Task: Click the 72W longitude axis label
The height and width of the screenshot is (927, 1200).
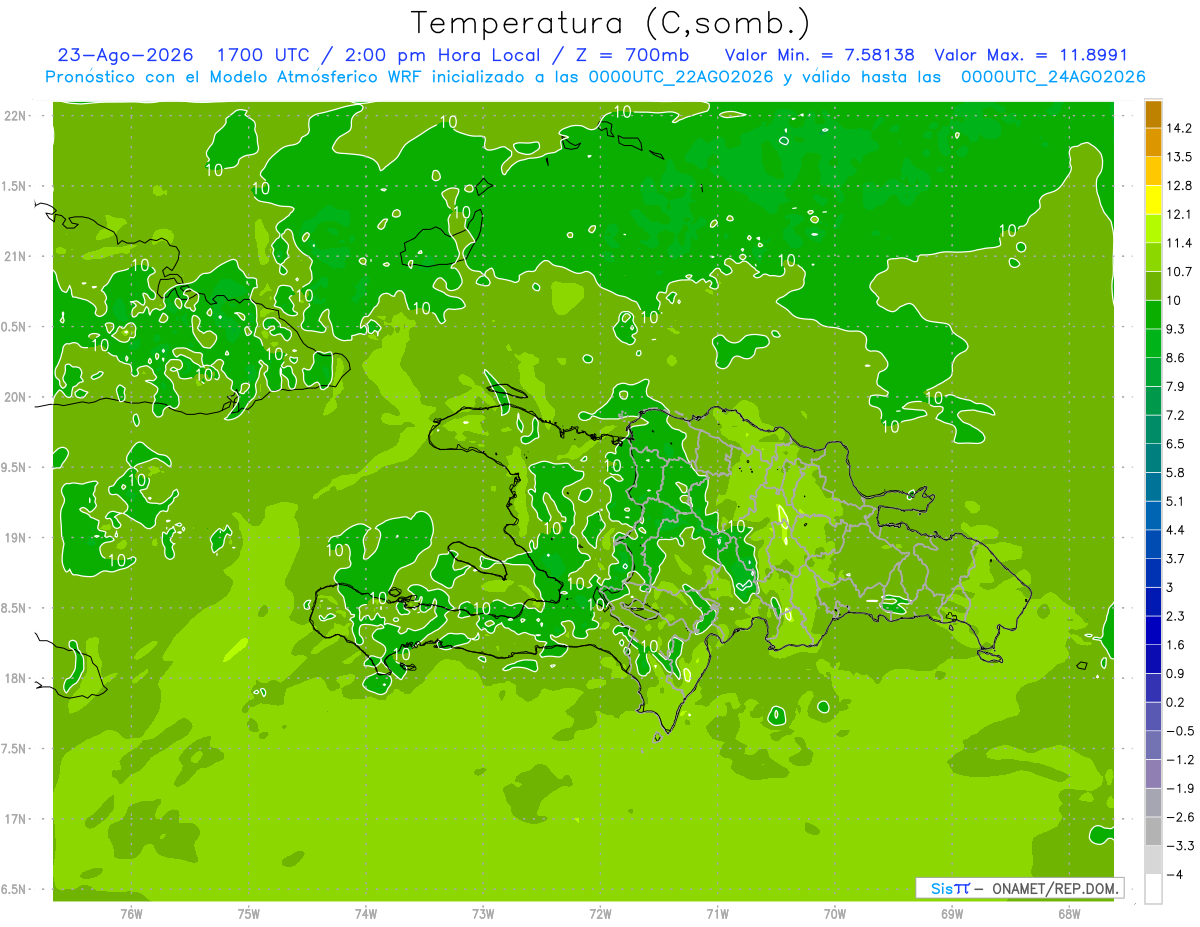Action: click(x=600, y=914)
